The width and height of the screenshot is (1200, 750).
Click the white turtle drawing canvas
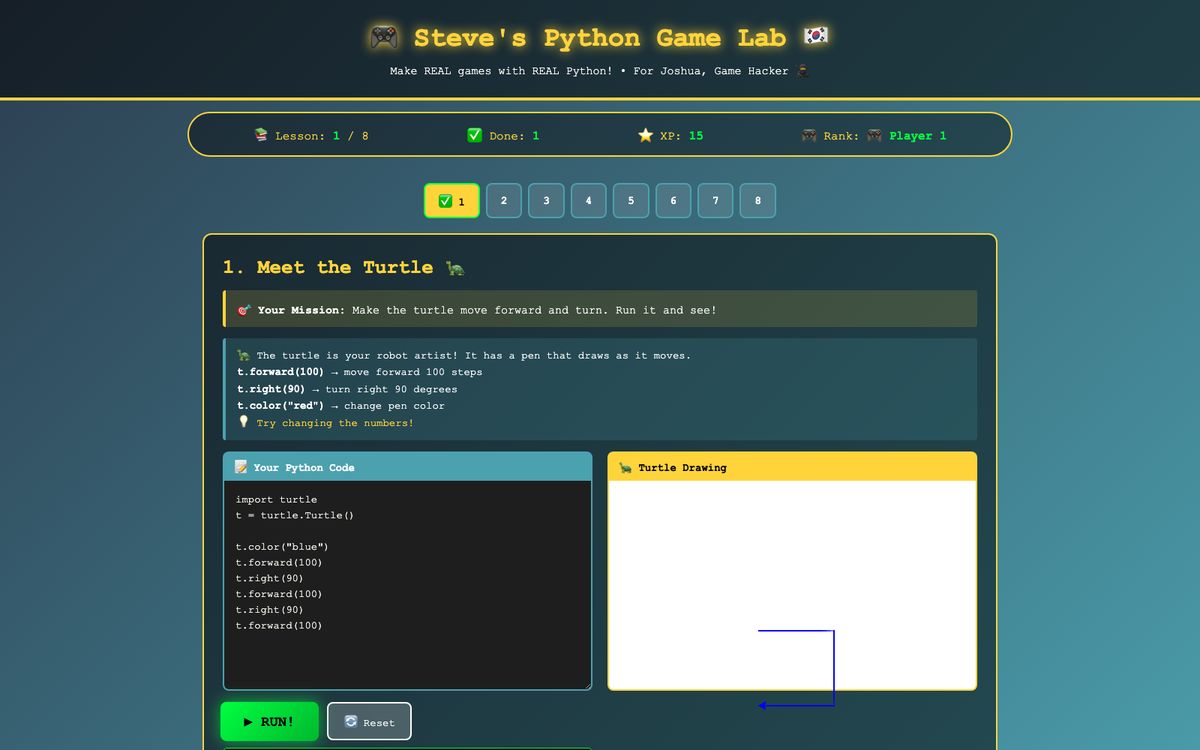pyautogui.click(x=792, y=585)
